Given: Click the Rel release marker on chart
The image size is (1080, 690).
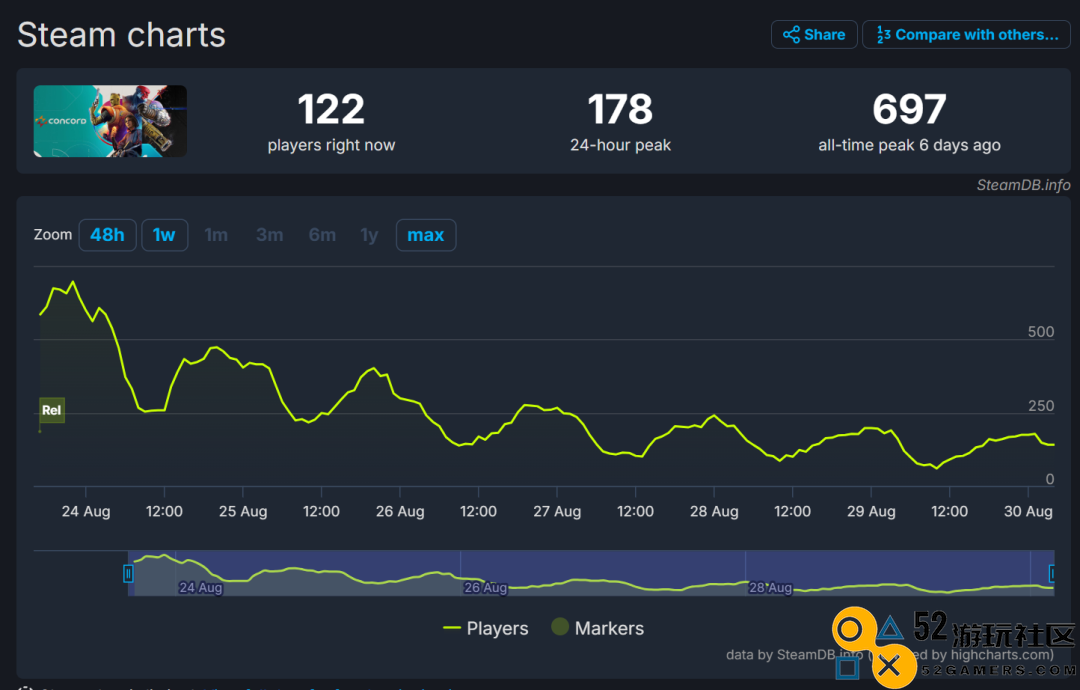Looking at the screenshot, I should [x=52, y=410].
